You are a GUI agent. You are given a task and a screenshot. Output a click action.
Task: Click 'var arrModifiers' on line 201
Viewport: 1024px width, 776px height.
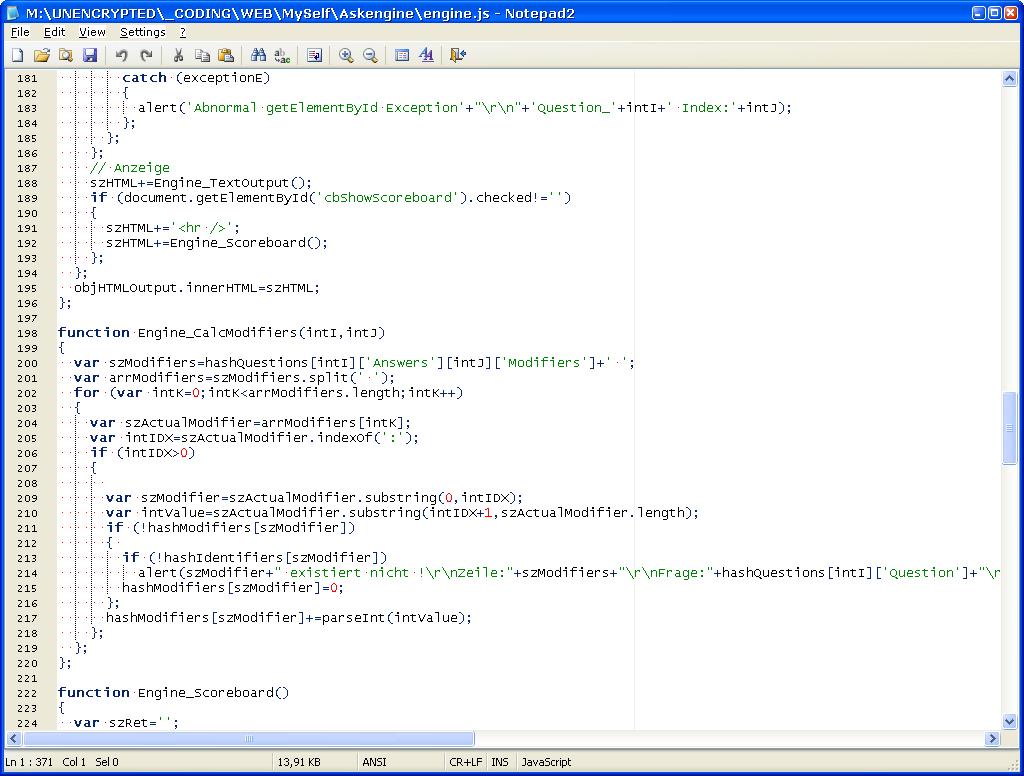(x=139, y=378)
